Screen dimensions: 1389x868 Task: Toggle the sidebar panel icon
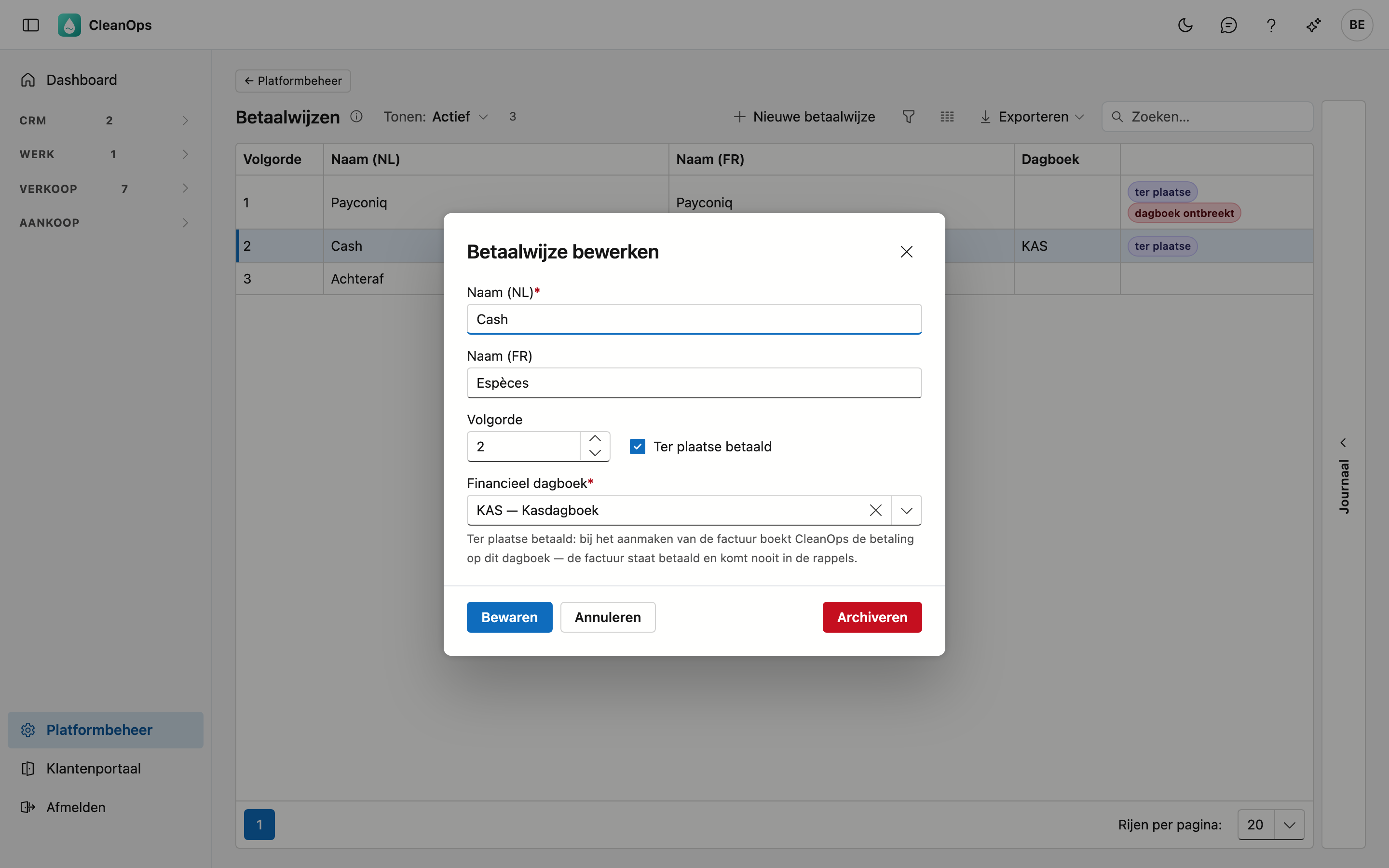tap(30, 25)
